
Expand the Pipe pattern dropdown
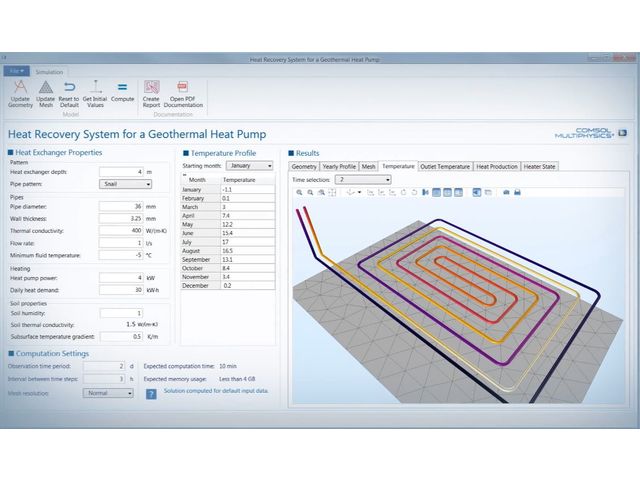(125, 184)
